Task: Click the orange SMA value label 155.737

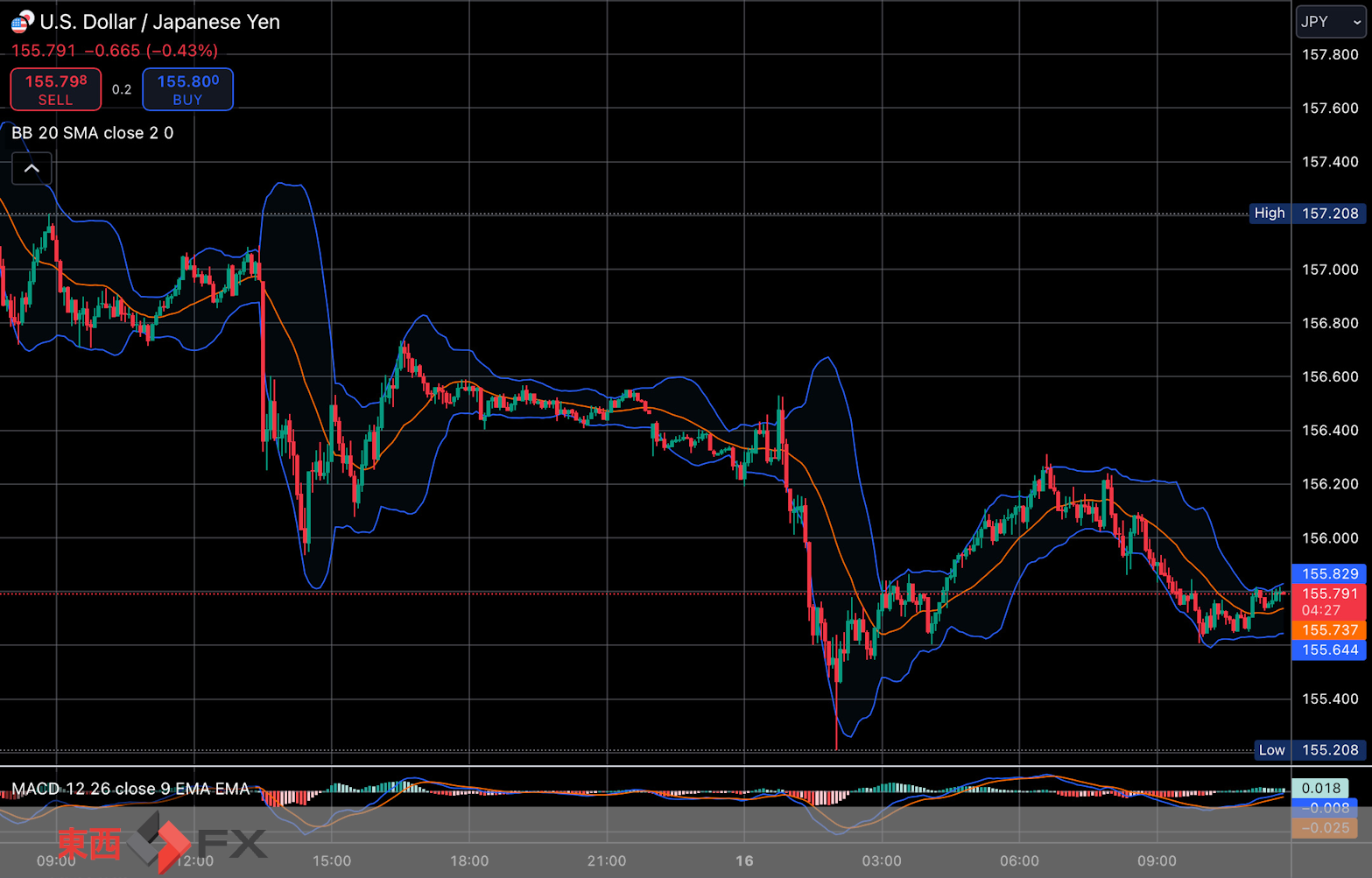Action: coord(1329,630)
